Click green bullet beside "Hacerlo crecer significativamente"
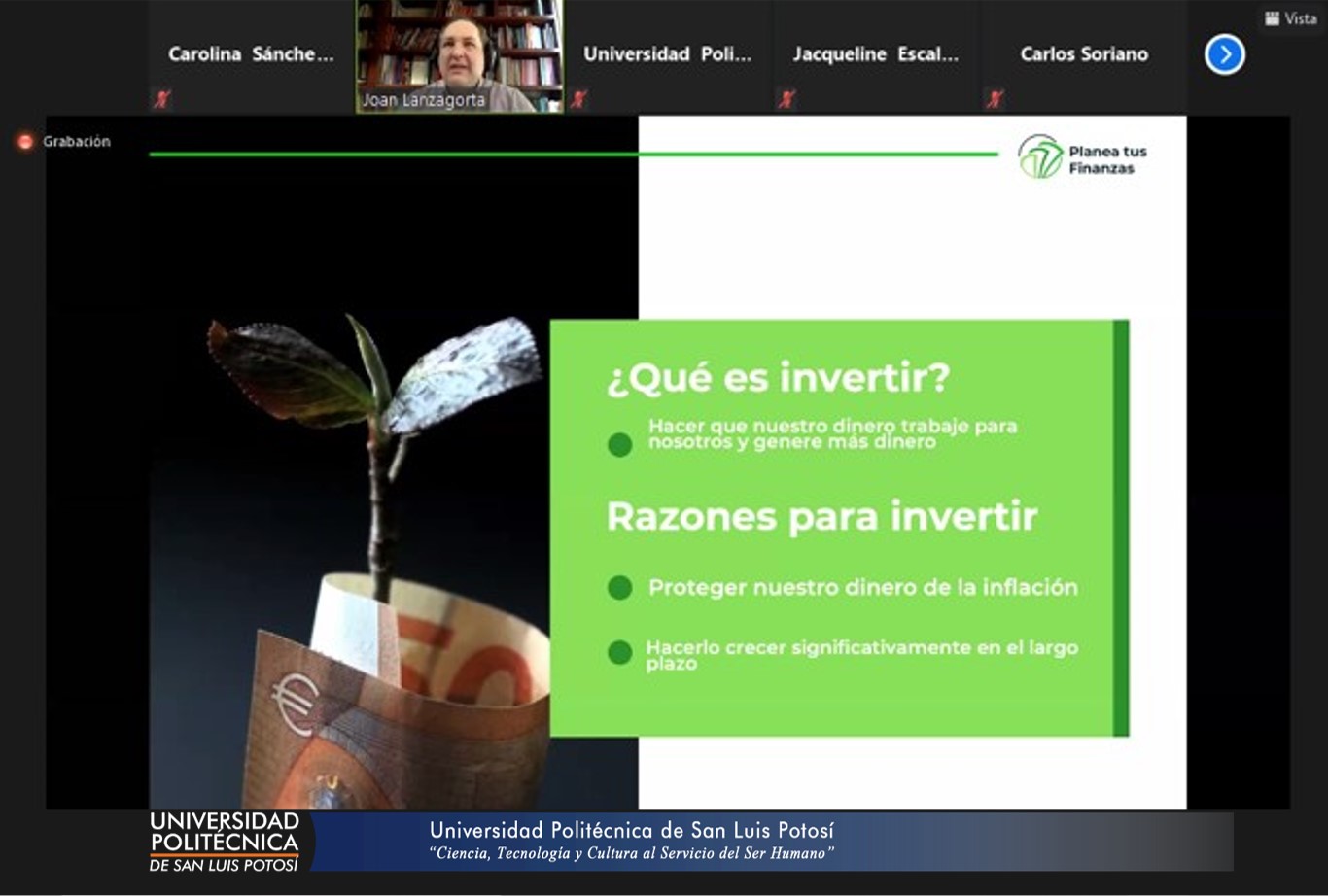1328x896 pixels. tap(619, 652)
